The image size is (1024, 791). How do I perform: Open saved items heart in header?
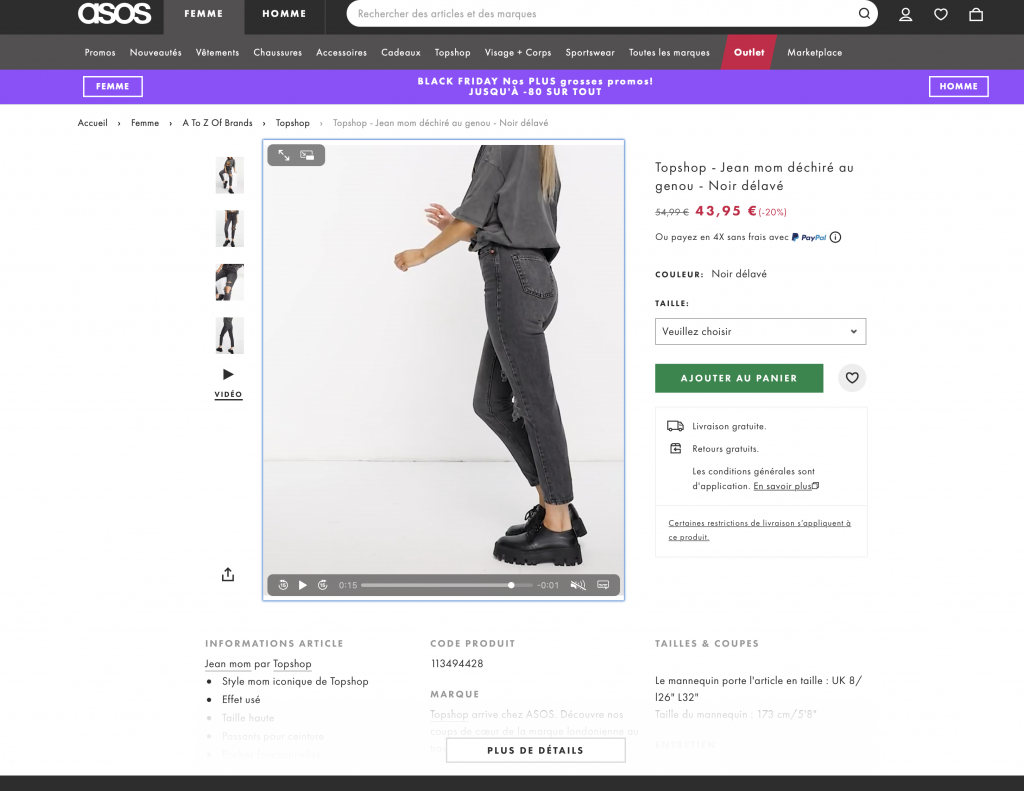point(940,14)
